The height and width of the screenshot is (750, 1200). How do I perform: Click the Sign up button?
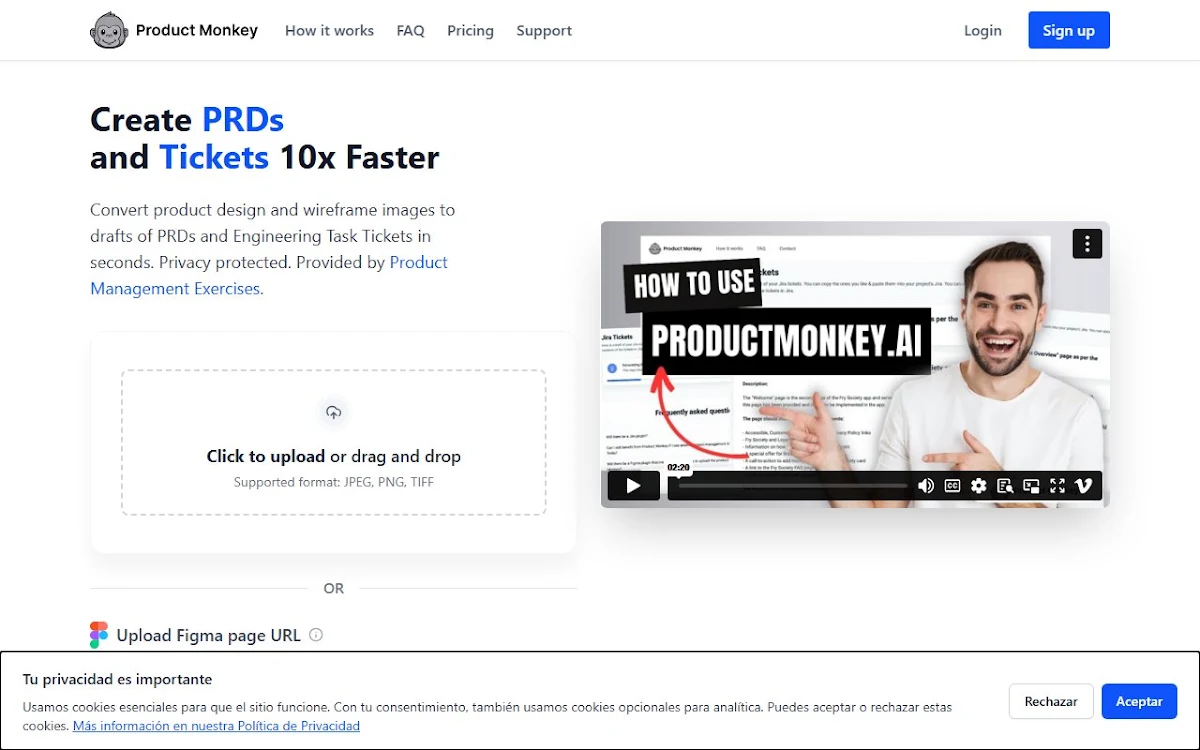click(1069, 30)
